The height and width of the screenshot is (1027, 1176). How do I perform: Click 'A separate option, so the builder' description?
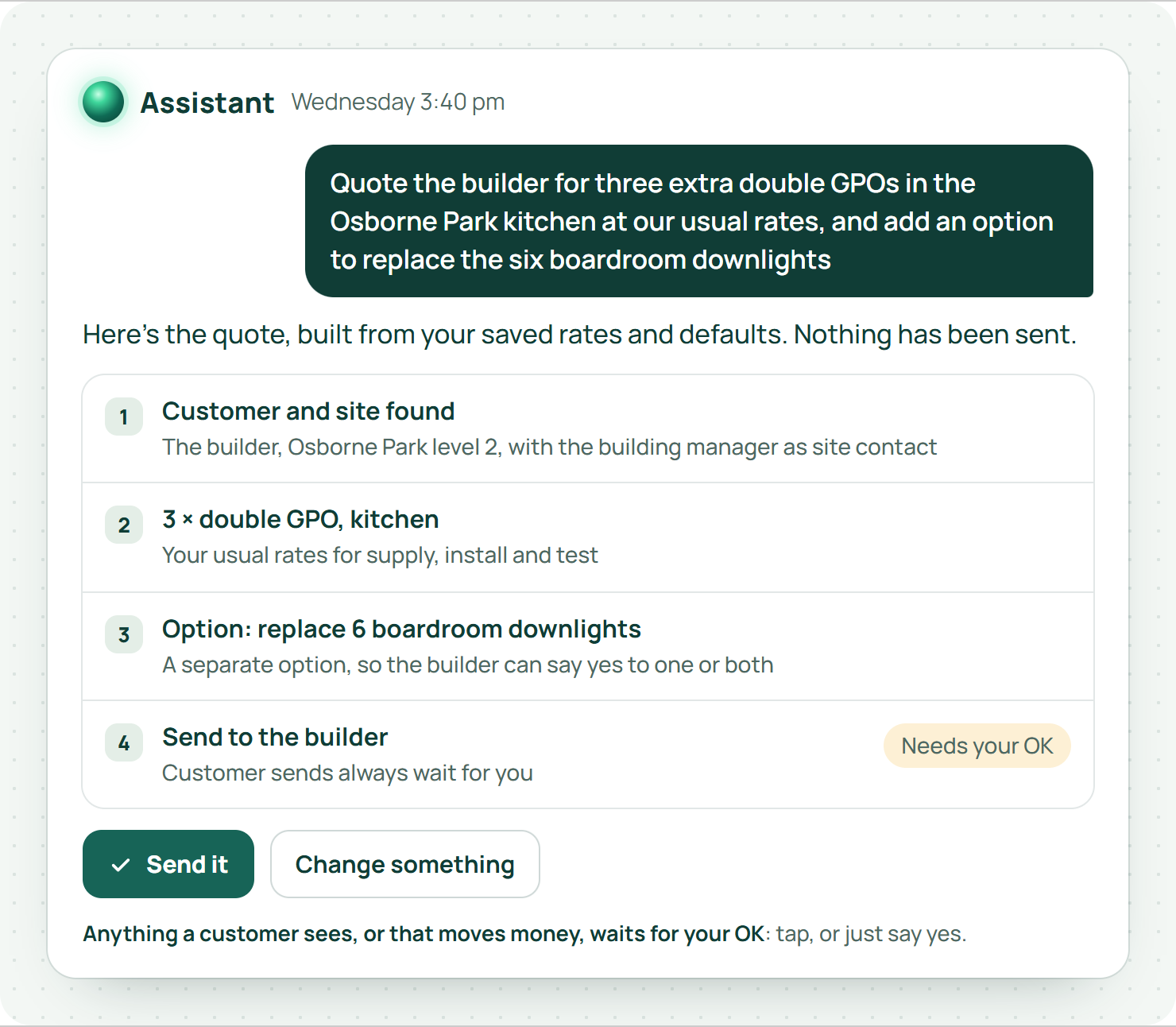pyautogui.click(x=467, y=665)
